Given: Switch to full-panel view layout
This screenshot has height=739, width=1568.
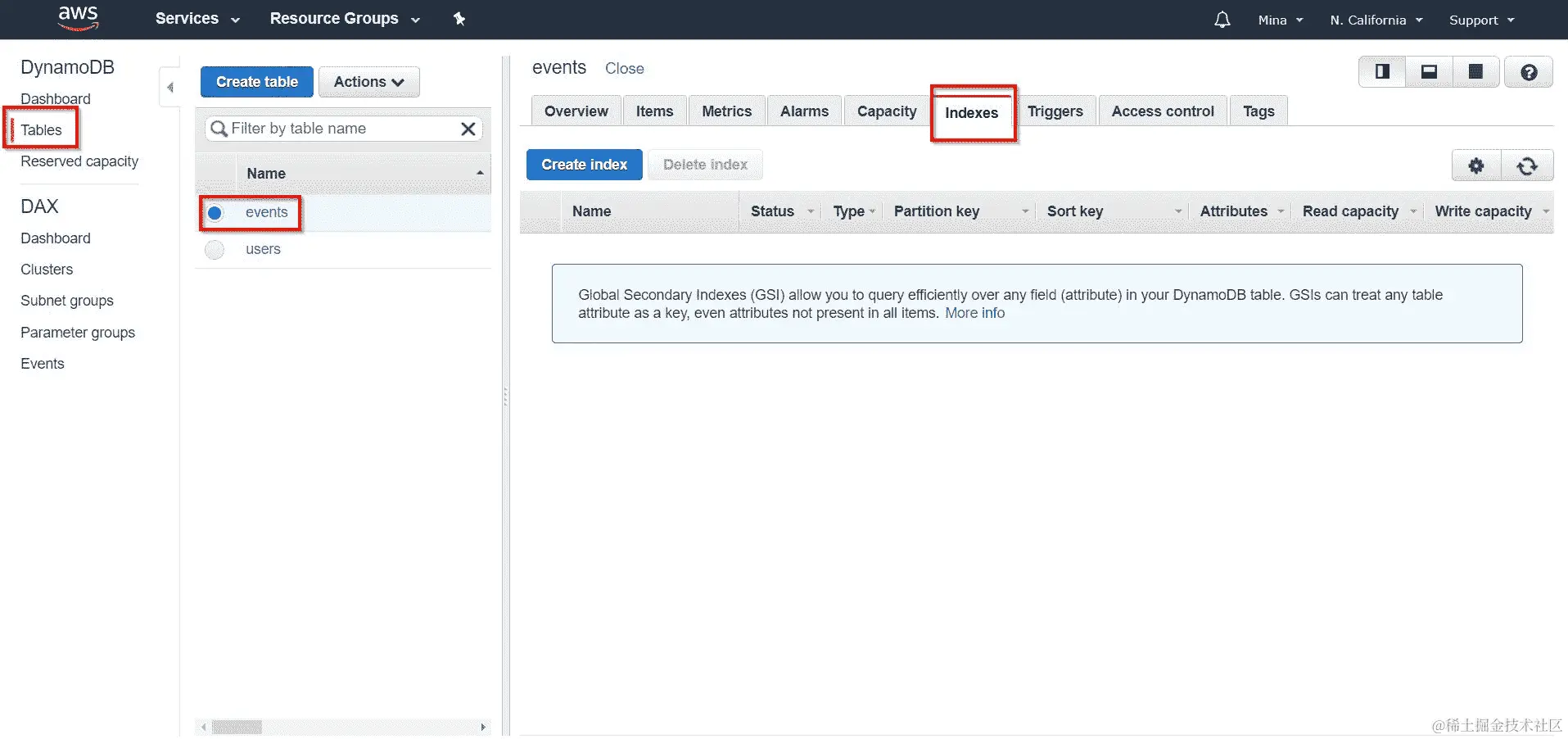Looking at the screenshot, I should click(x=1475, y=72).
